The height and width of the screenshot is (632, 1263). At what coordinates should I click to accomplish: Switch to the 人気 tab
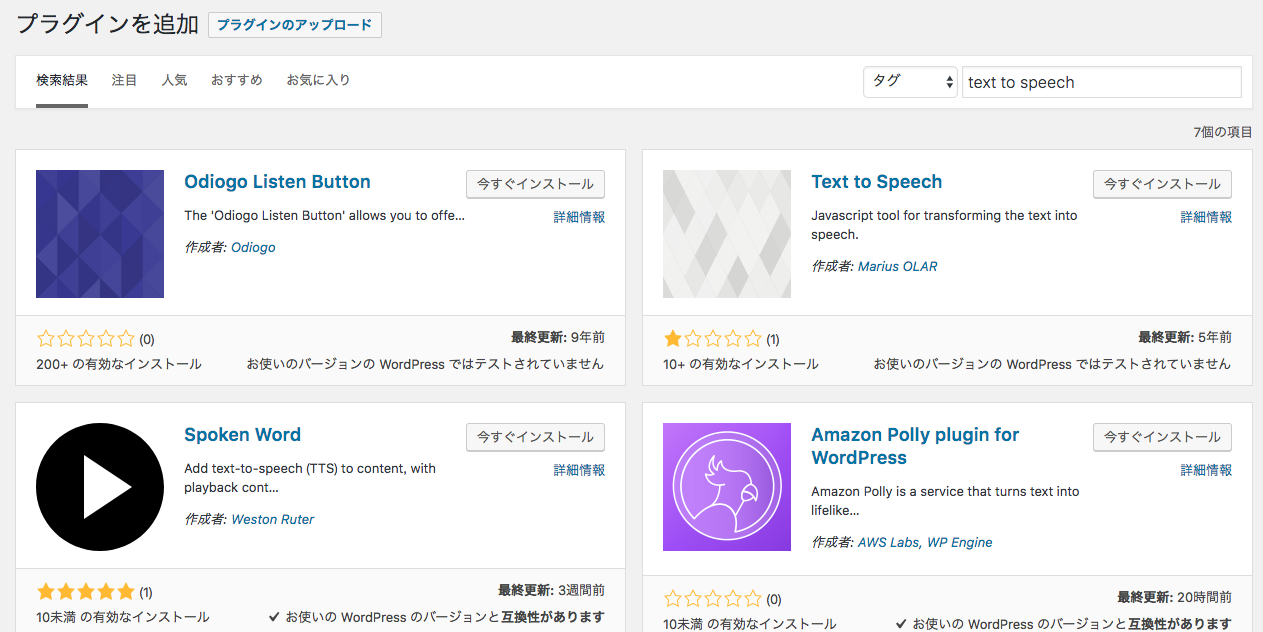pyautogui.click(x=174, y=80)
